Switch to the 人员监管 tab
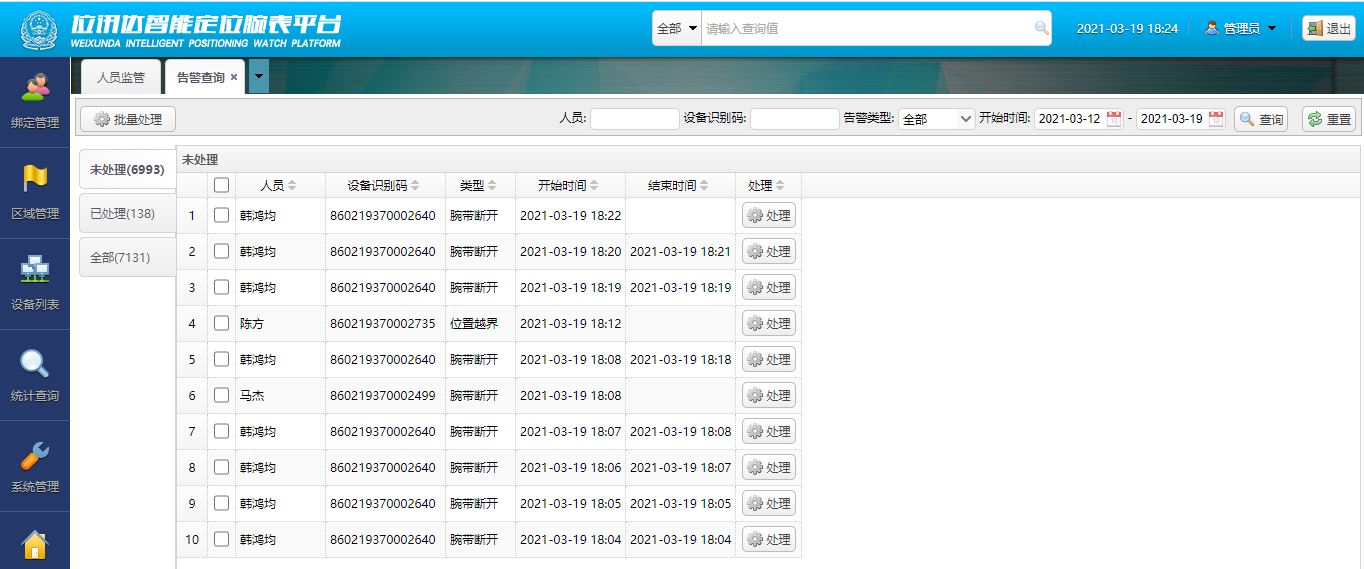The image size is (1364, 569). [x=120, y=77]
